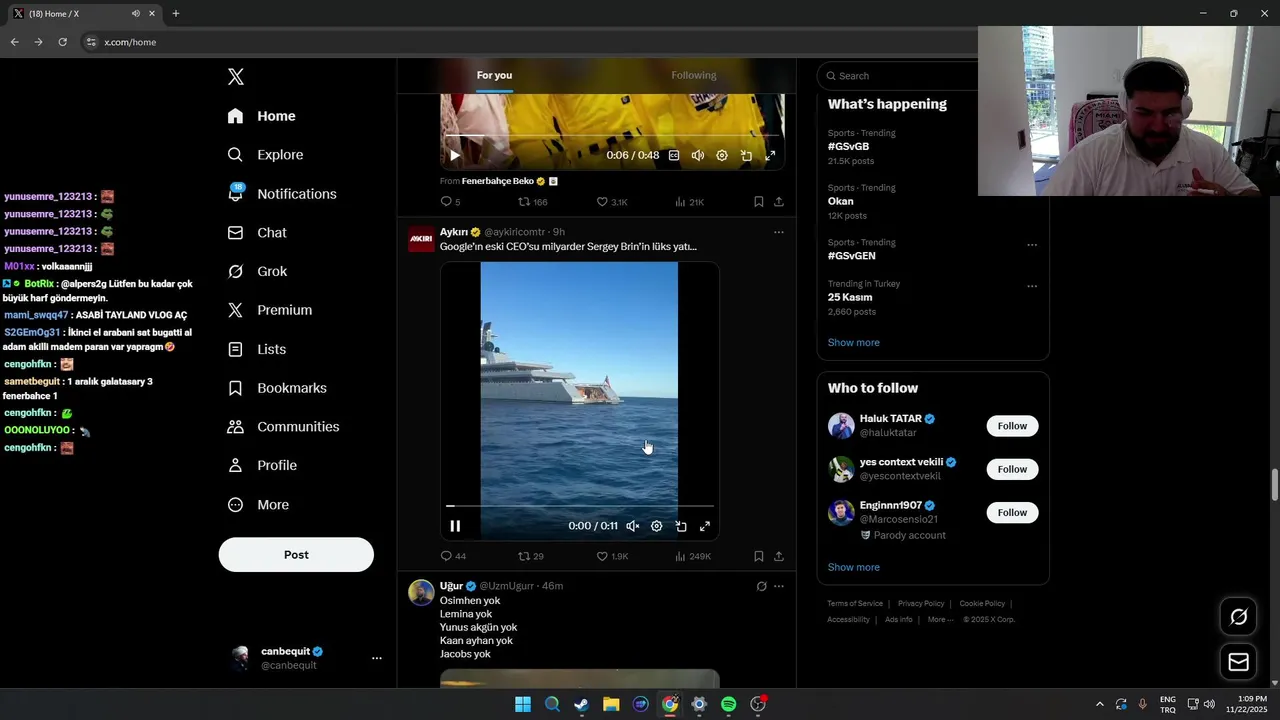Follow Haluk TATAR
Image resolution: width=1280 pixels, height=720 pixels.
(1012, 426)
